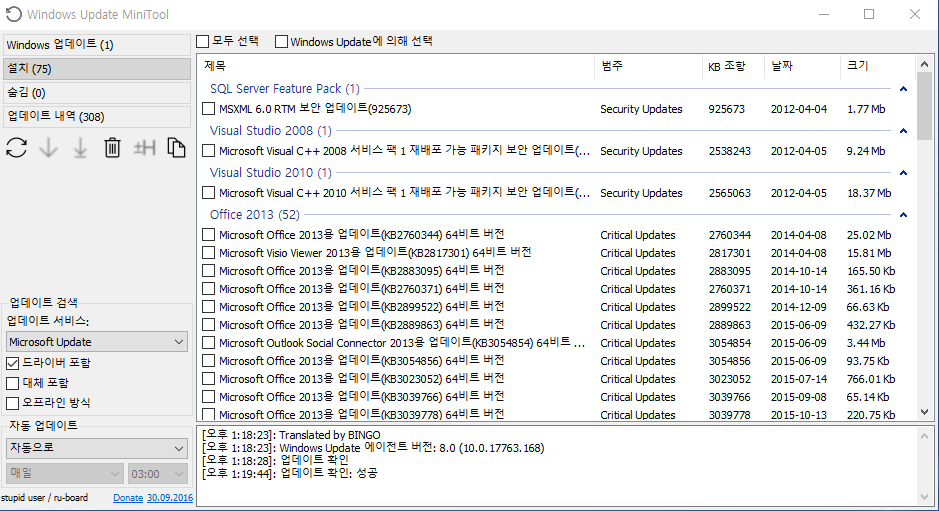Sort by the KB 조항 column header
Viewport: 939px width, 511px height.
[733, 66]
